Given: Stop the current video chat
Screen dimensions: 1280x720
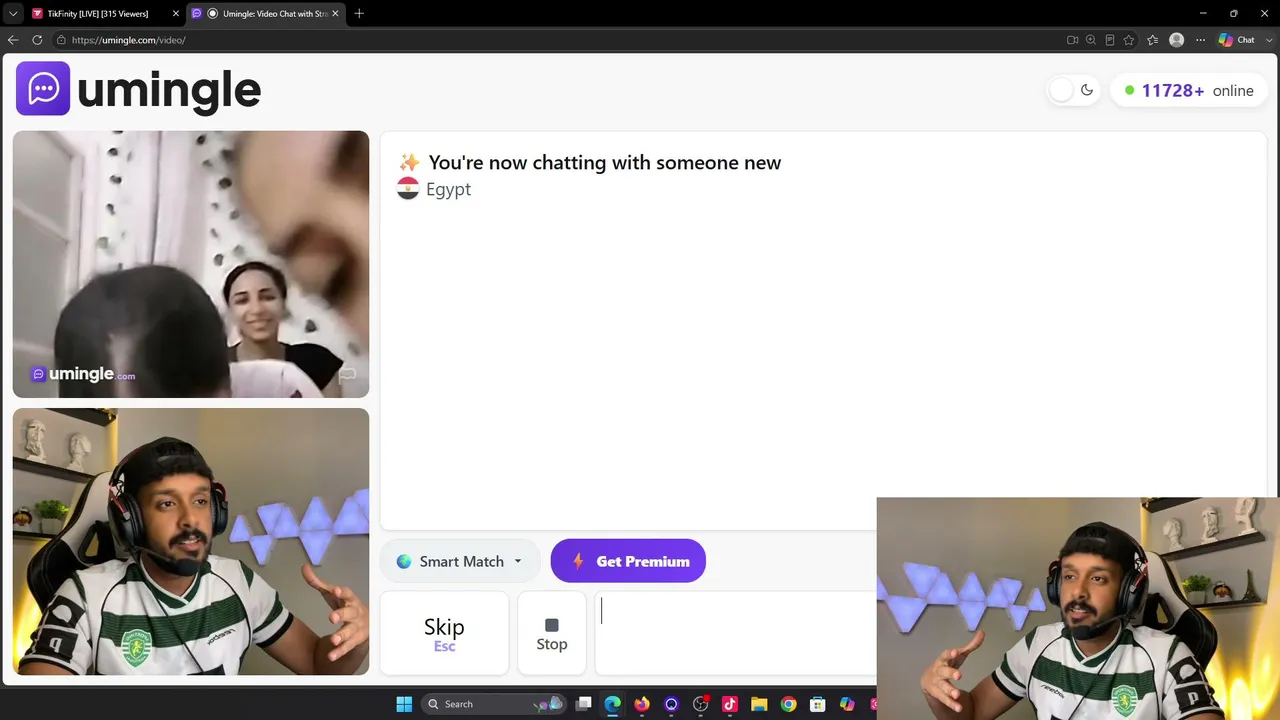Looking at the screenshot, I should [x=552, y=634].
